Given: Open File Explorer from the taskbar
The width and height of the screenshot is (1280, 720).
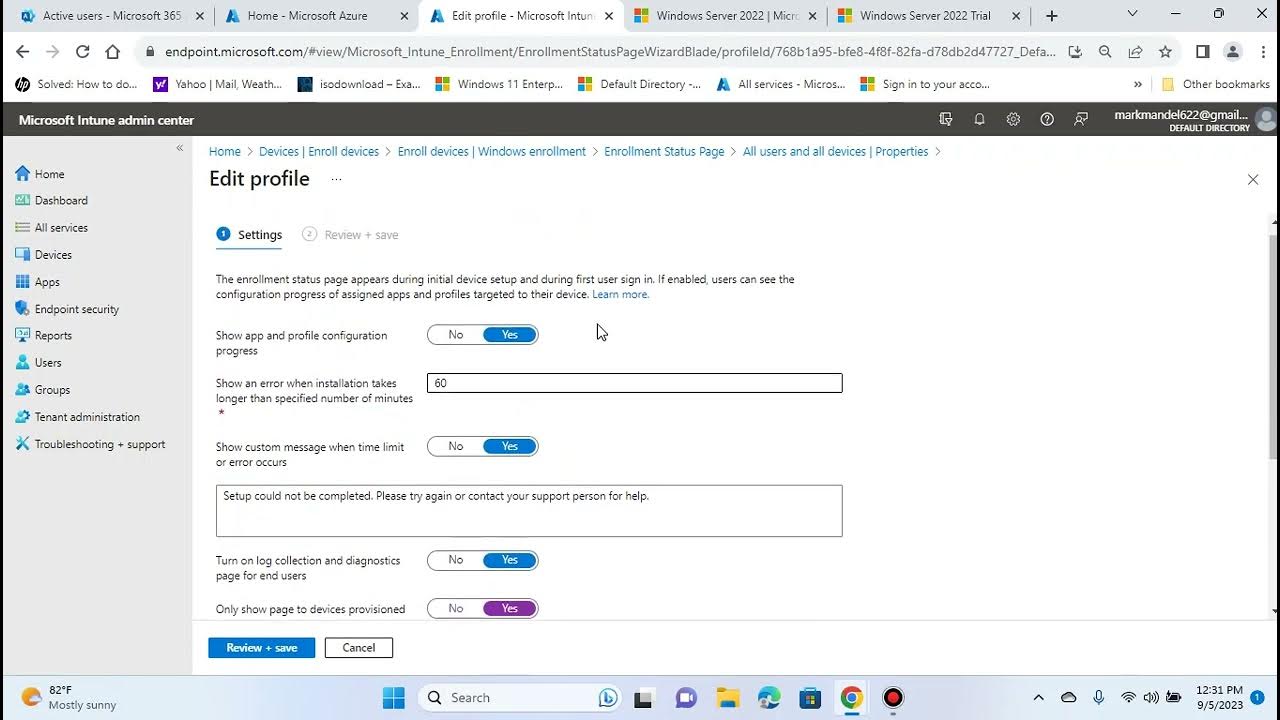Looking at the screenshot, I should [727, 697].
